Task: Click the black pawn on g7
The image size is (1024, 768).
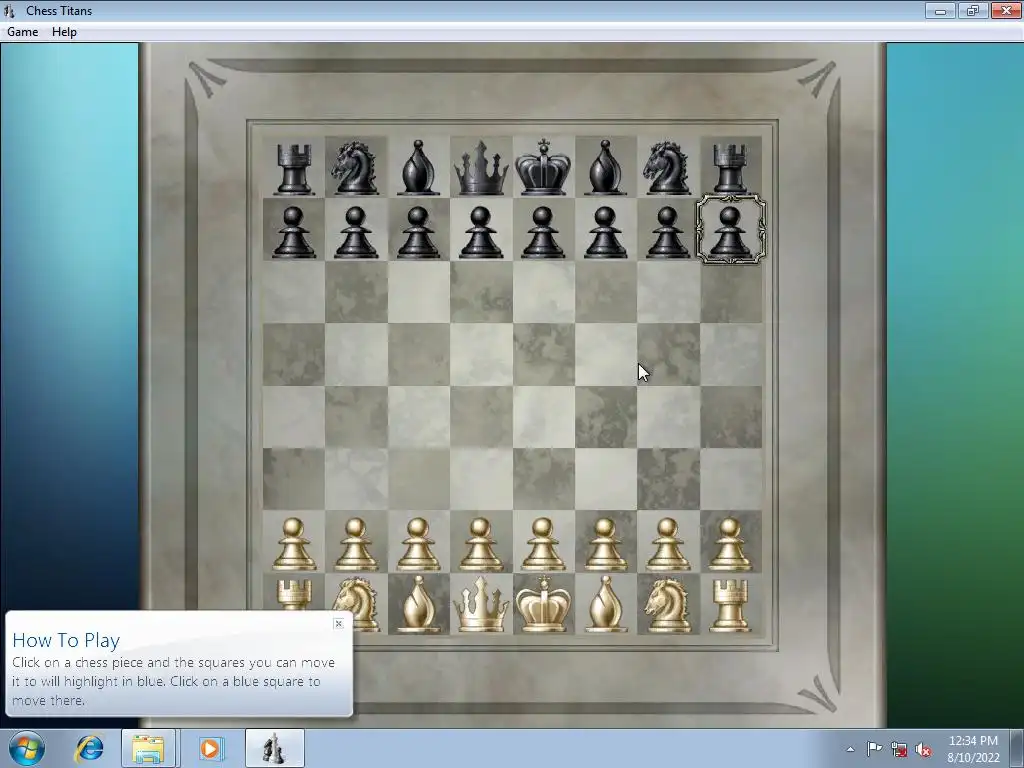Action: [668, 232]
